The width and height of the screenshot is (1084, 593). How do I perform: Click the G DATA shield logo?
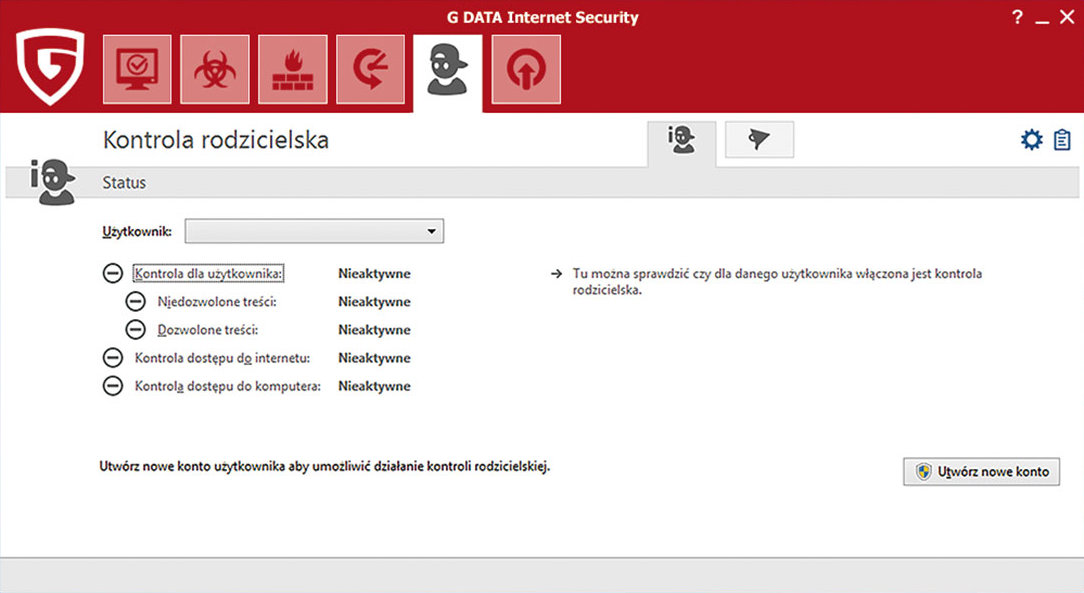[50, 67]
